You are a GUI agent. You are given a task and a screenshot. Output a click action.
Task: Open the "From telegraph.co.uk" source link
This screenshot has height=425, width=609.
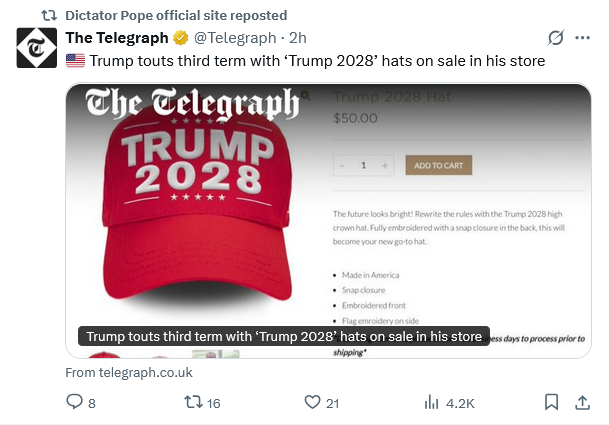129,372
